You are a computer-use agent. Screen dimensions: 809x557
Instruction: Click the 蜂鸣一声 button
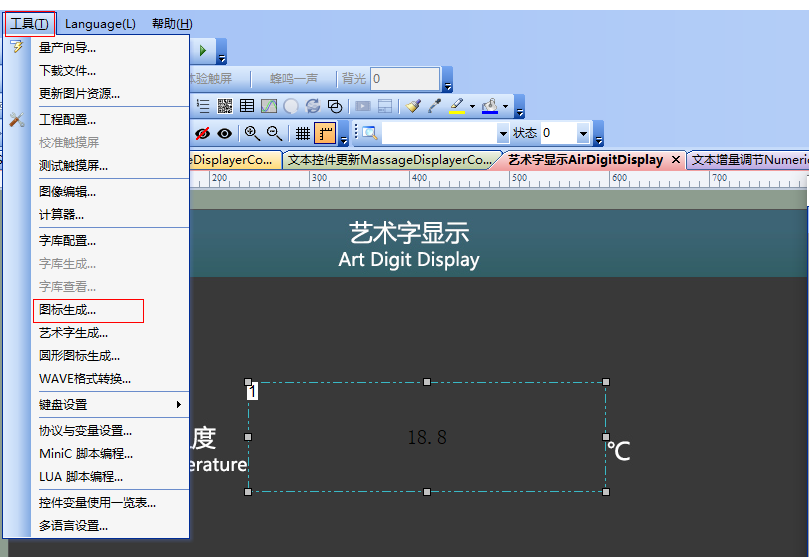pyautogui.click(x=294, y=78)
